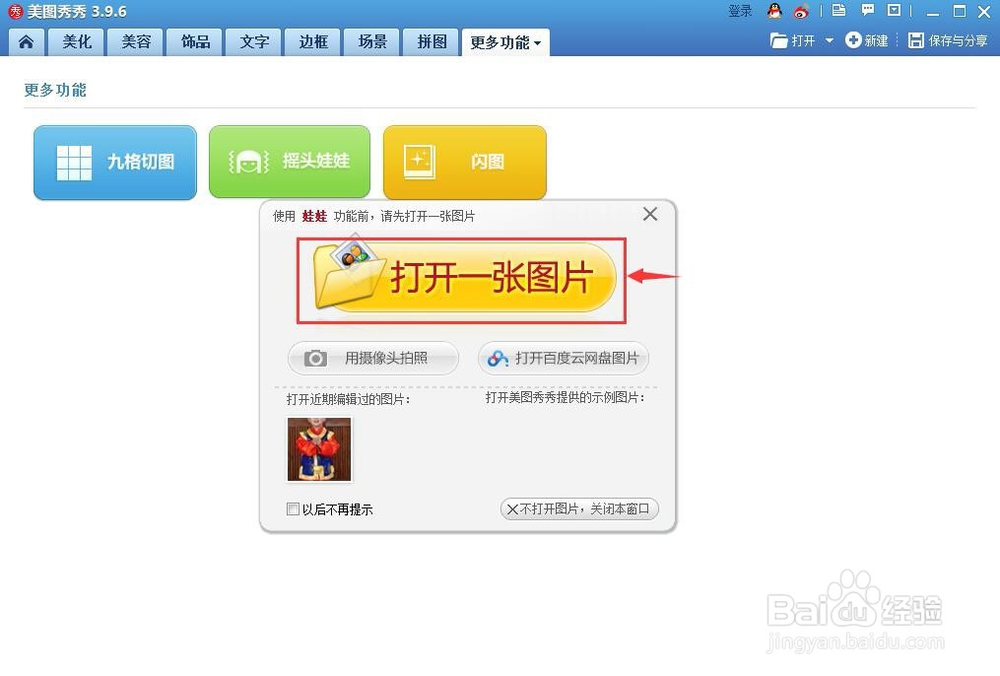Go to the Home tab icon
This screenshot has width=1000, height=676.
coord(26,42)
